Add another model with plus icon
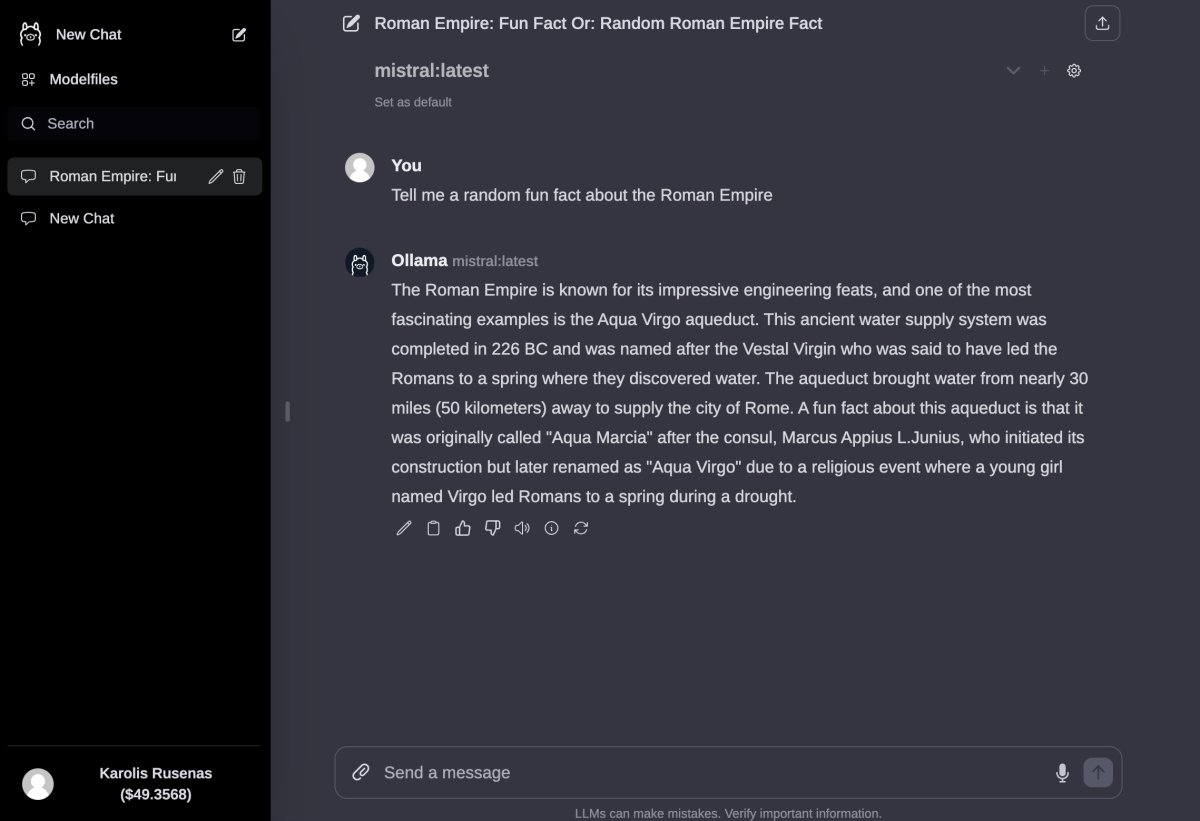Image resolution: width=1200 pixels, height=821 pixels. (1044, 71)
